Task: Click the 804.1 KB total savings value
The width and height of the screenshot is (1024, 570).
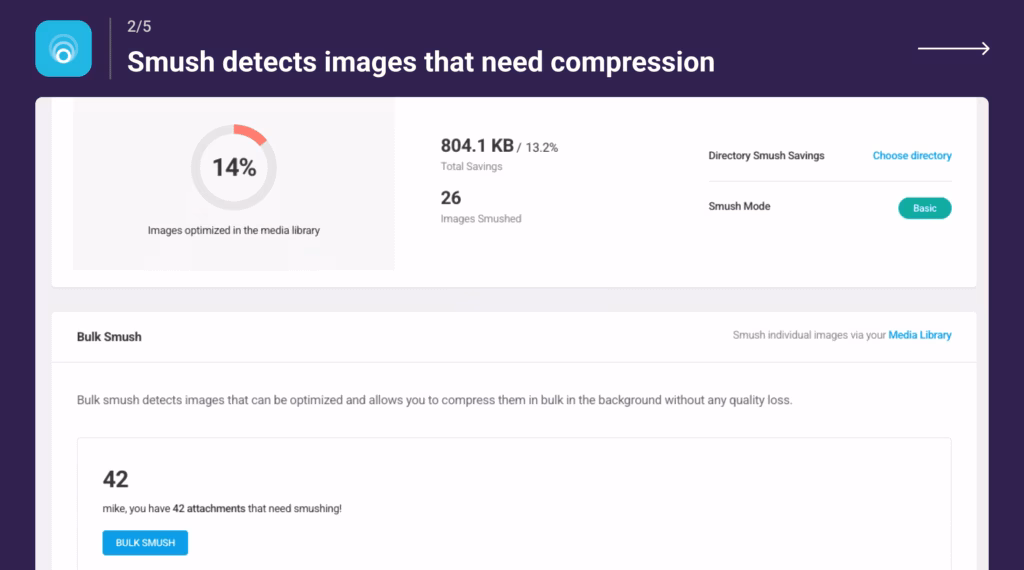Action: 477,146
